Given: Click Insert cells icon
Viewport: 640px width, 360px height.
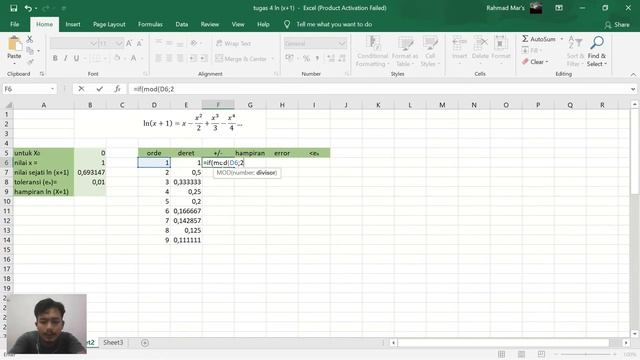Looking at the screenshot, I should click(460, 43).
